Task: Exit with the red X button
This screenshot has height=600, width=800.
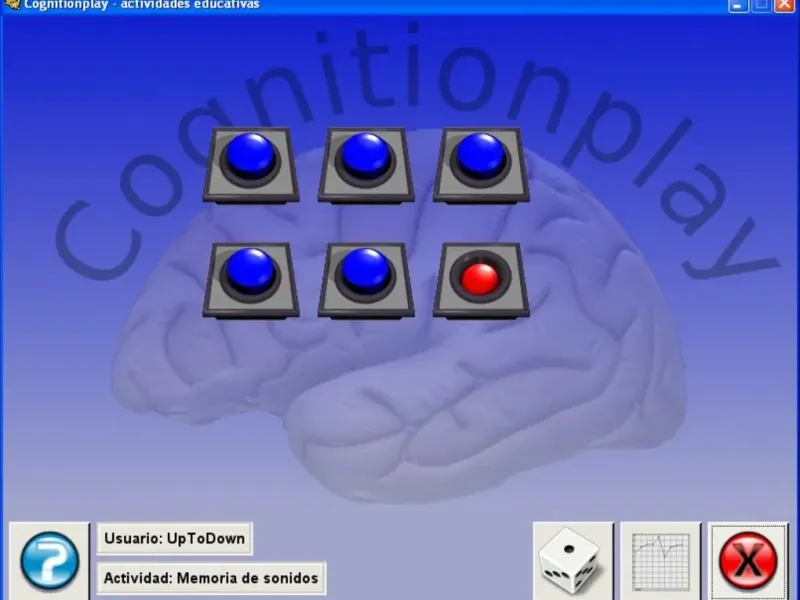Action: coord(748,561)
